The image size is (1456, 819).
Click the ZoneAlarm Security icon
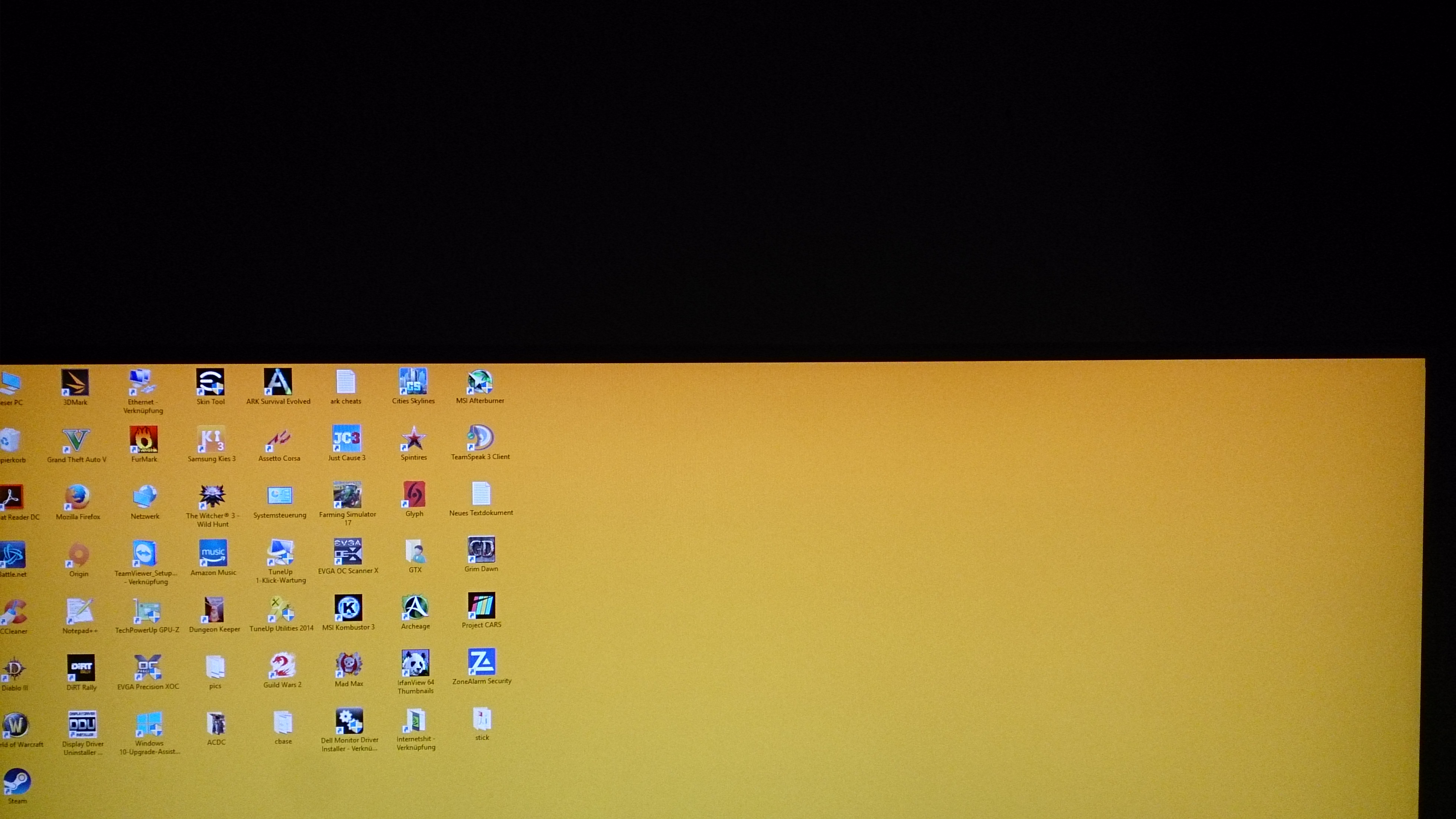[x=482, y=662]
